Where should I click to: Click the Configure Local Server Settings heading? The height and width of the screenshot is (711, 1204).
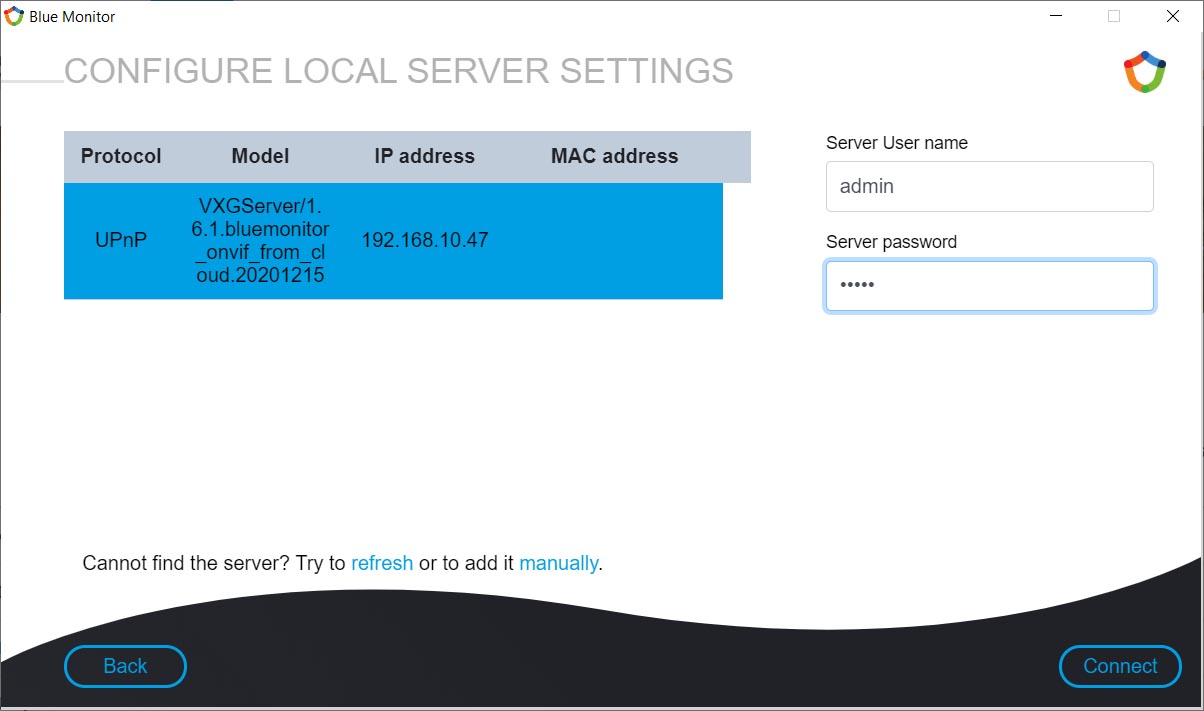pyautogui.click(x=398, y=71)
